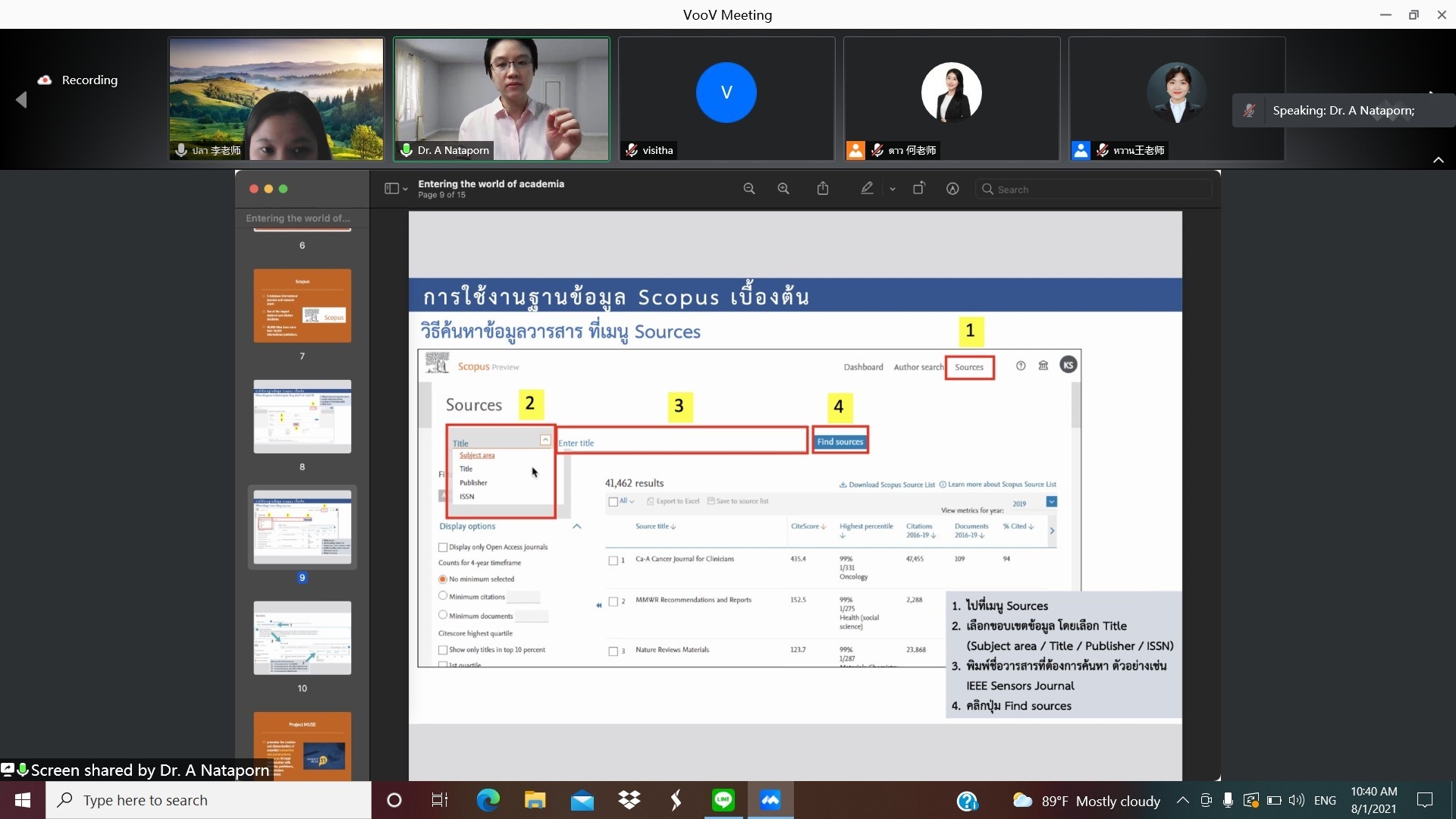1456x819 pixels.
Task: Click Author search in Scopus header
Action: 918,367
